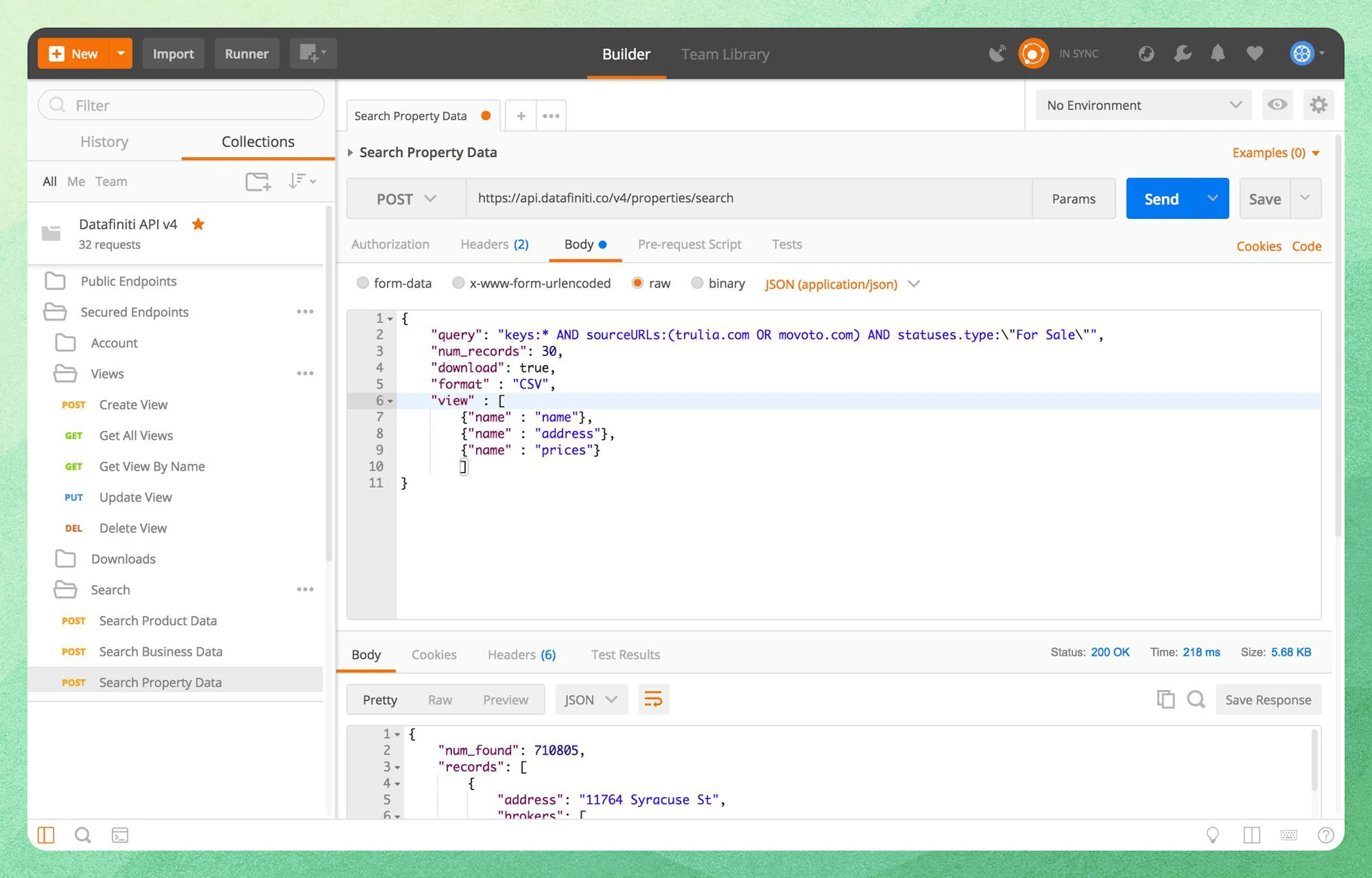The width and height of the screenshot is (1372, 878).
Task: Open the Pre-request Script tab
Action: click(x=689, y=244)
